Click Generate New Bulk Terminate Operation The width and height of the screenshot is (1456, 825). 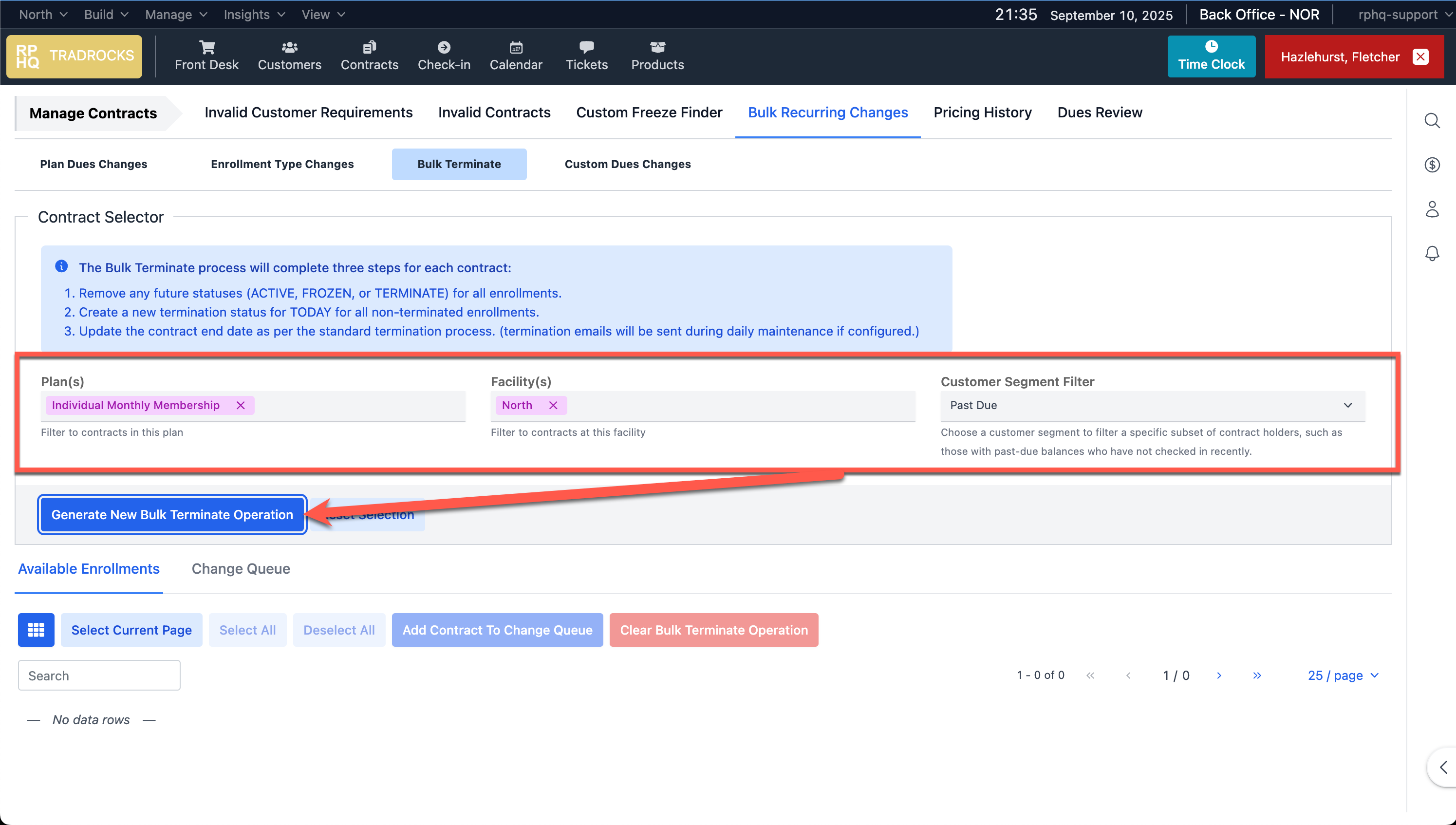coord(172,514)
